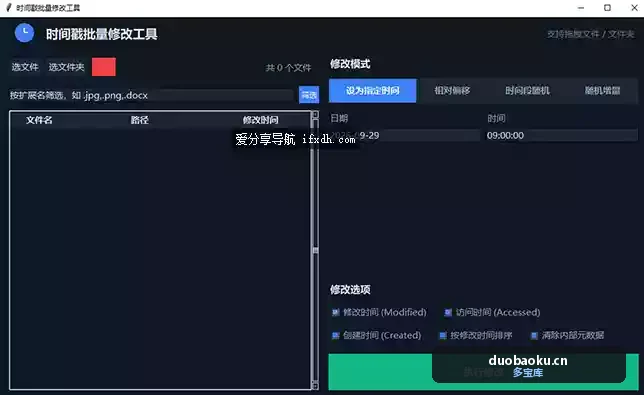Image resolution: width=644 pixels, height=395 pixels.
Task: Click the 选文件夹 button
Action: click(66, 67)
